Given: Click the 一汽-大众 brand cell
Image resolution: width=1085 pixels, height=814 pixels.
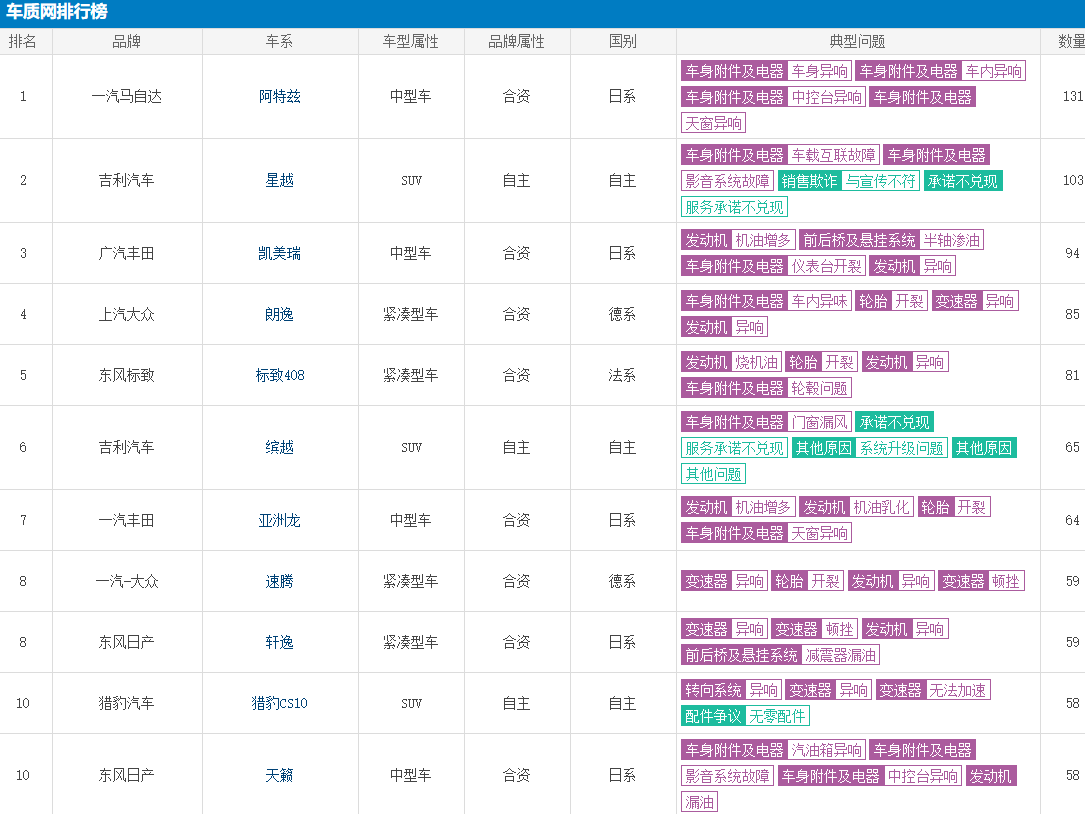Looking at the screenshot, I should click(127, 581).
